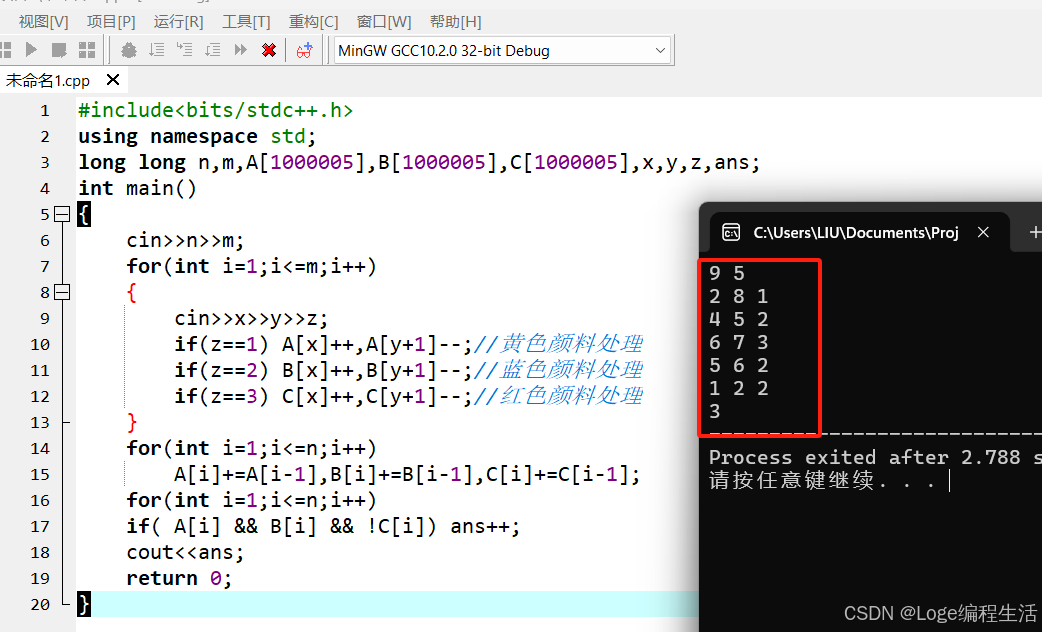This screenshot has width=1042, height=632.
Task: Click the rebuild-all four-squares icon
Action: click(x=87, y=50)
